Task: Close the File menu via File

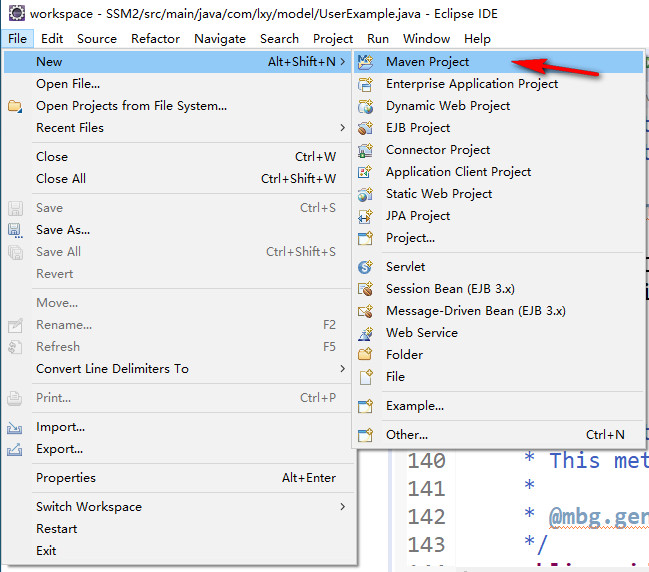Action: pos(17,39)
